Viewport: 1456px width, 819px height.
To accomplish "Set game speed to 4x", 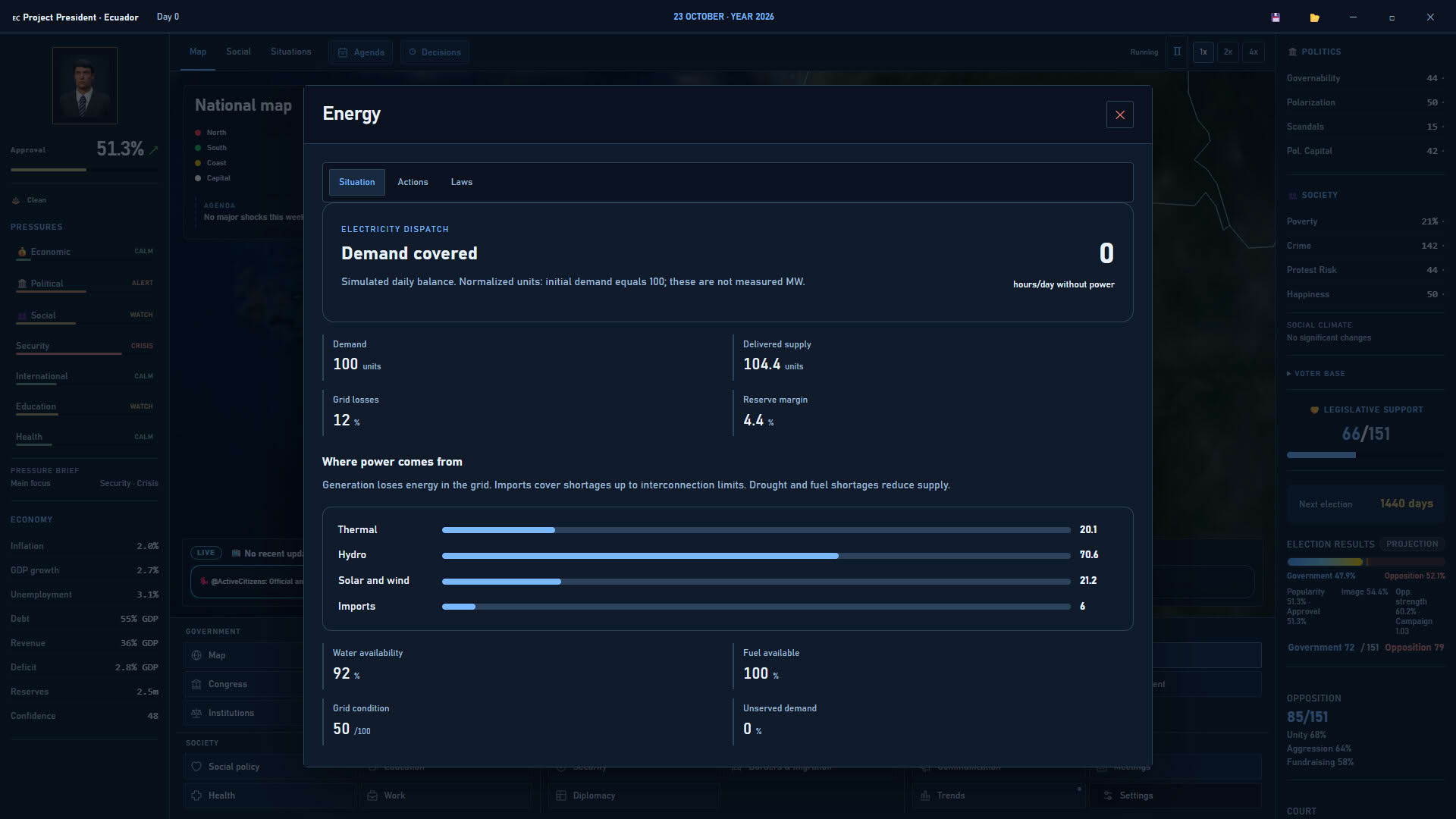I will click(1254, 52).
